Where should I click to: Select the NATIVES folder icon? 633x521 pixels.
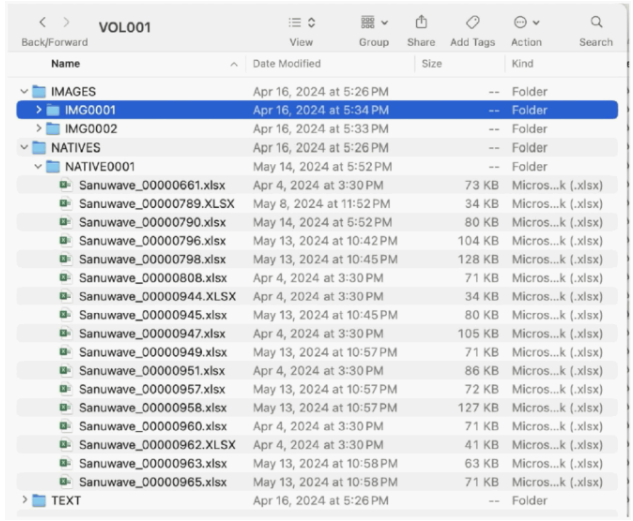pos(39,147)
